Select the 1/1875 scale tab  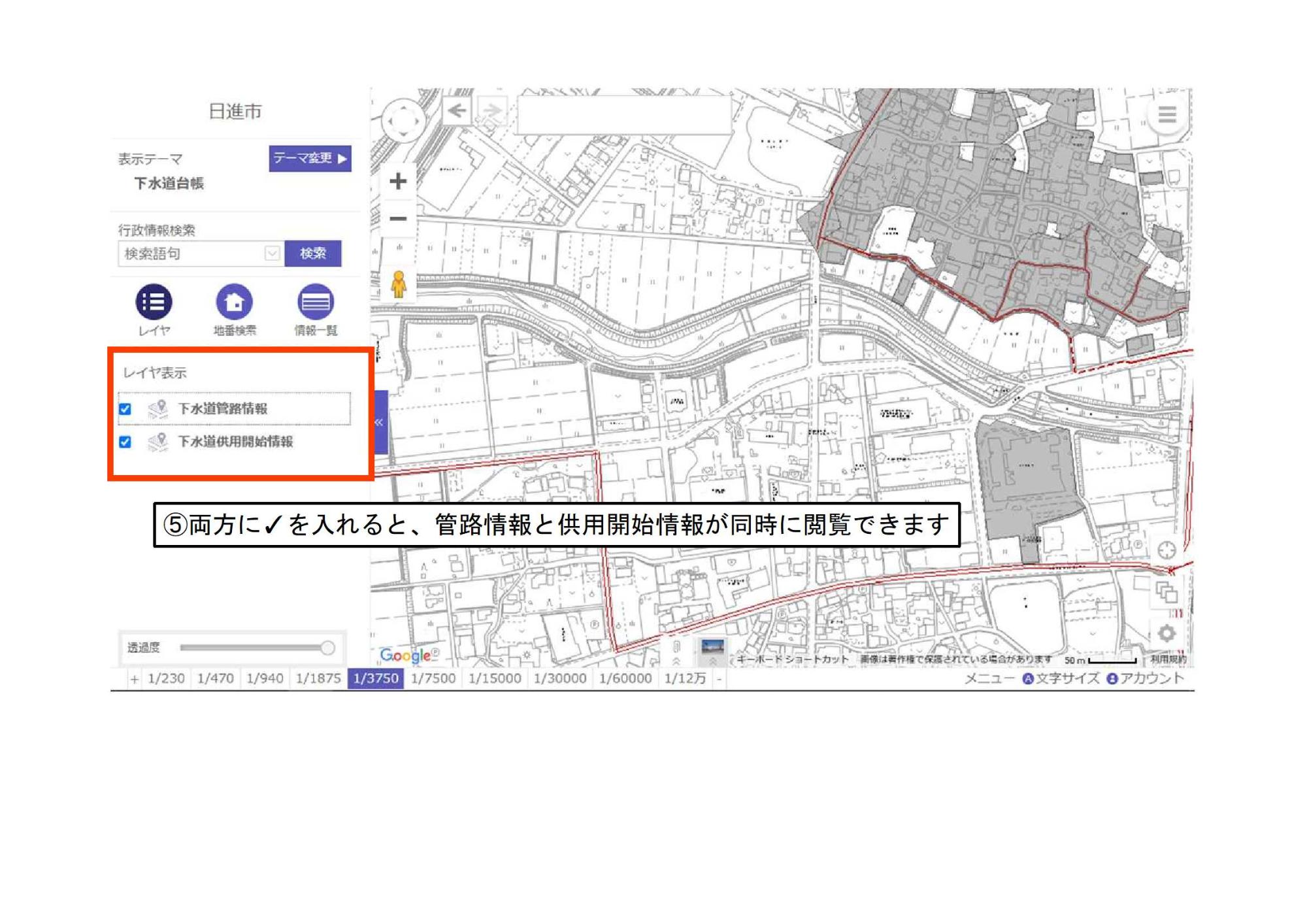click(x=318, y=678)
